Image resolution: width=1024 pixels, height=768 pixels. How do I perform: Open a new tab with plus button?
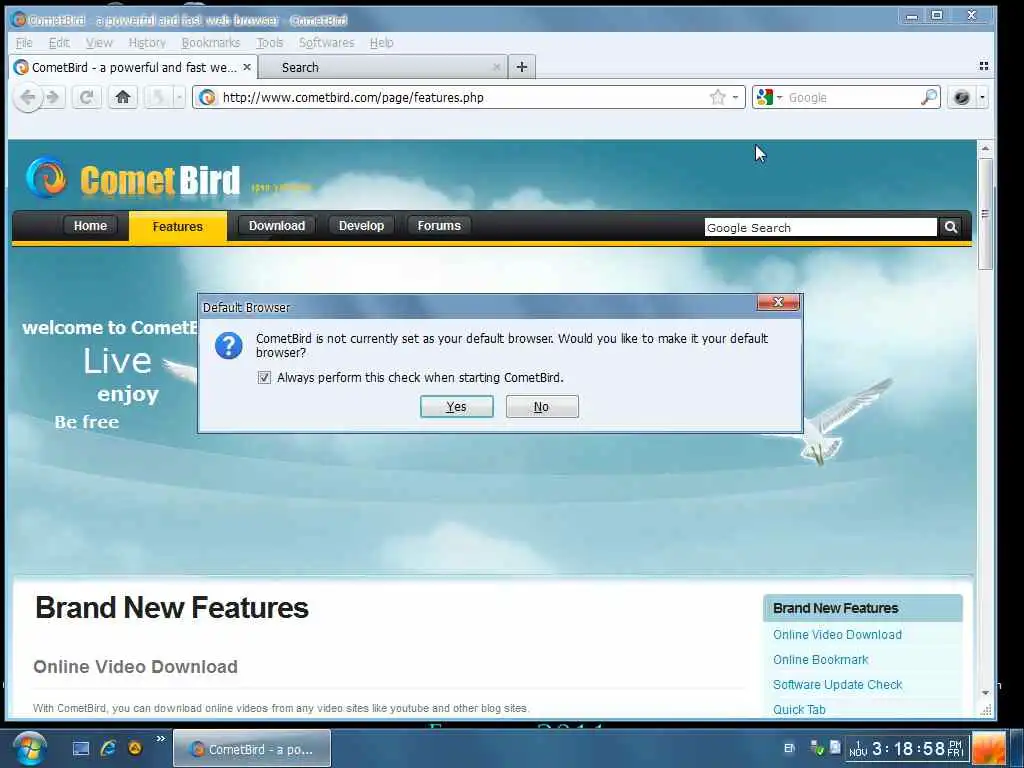521,67
